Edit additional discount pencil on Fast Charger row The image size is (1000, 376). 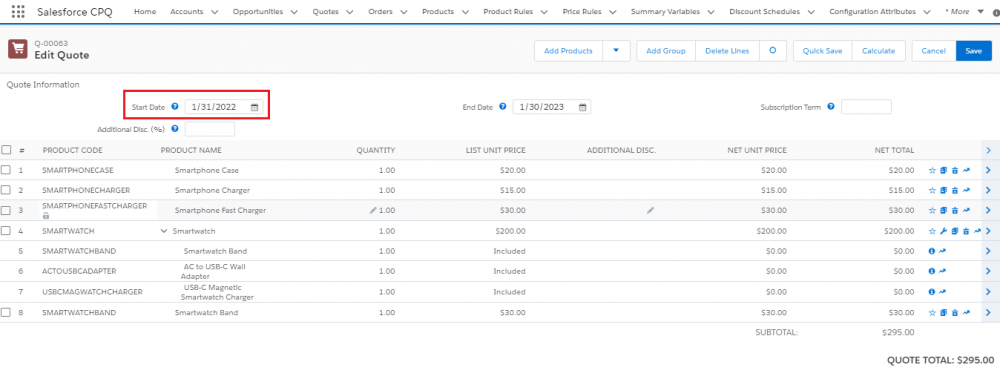650,210
